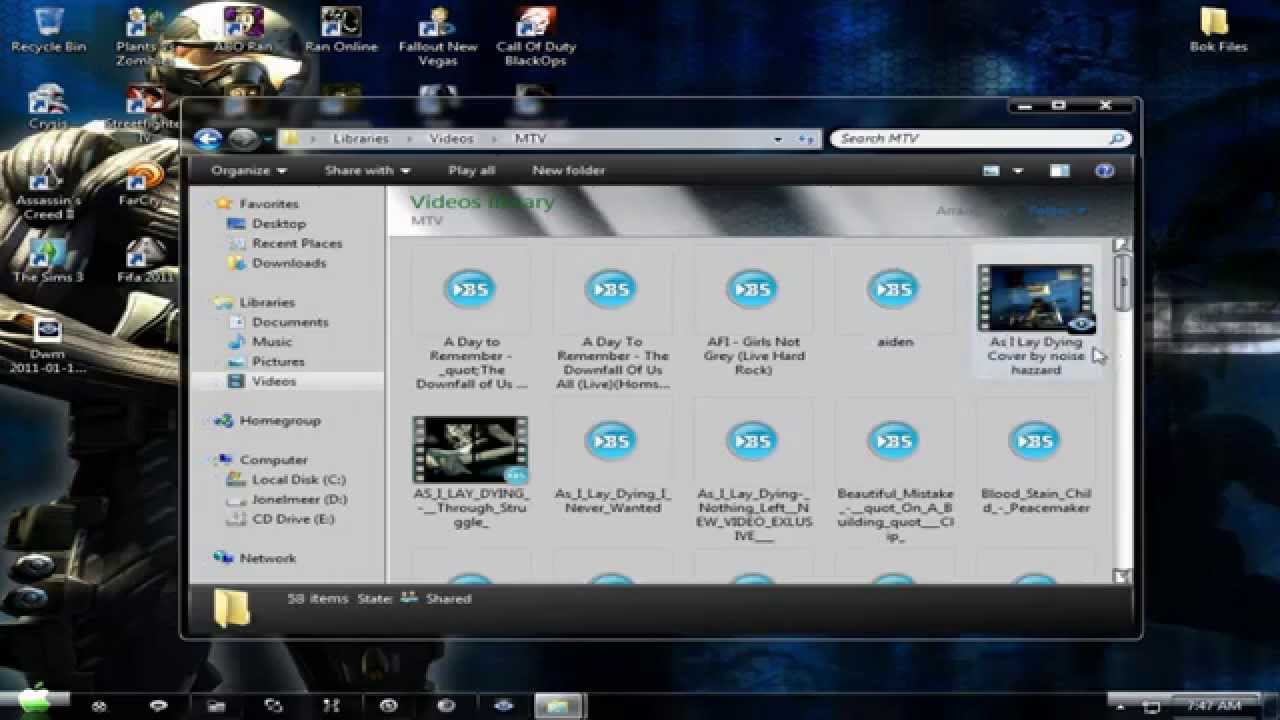Open Recent Places in Favorites
Screen dimensions: 1280x720
tap(285, 243)
